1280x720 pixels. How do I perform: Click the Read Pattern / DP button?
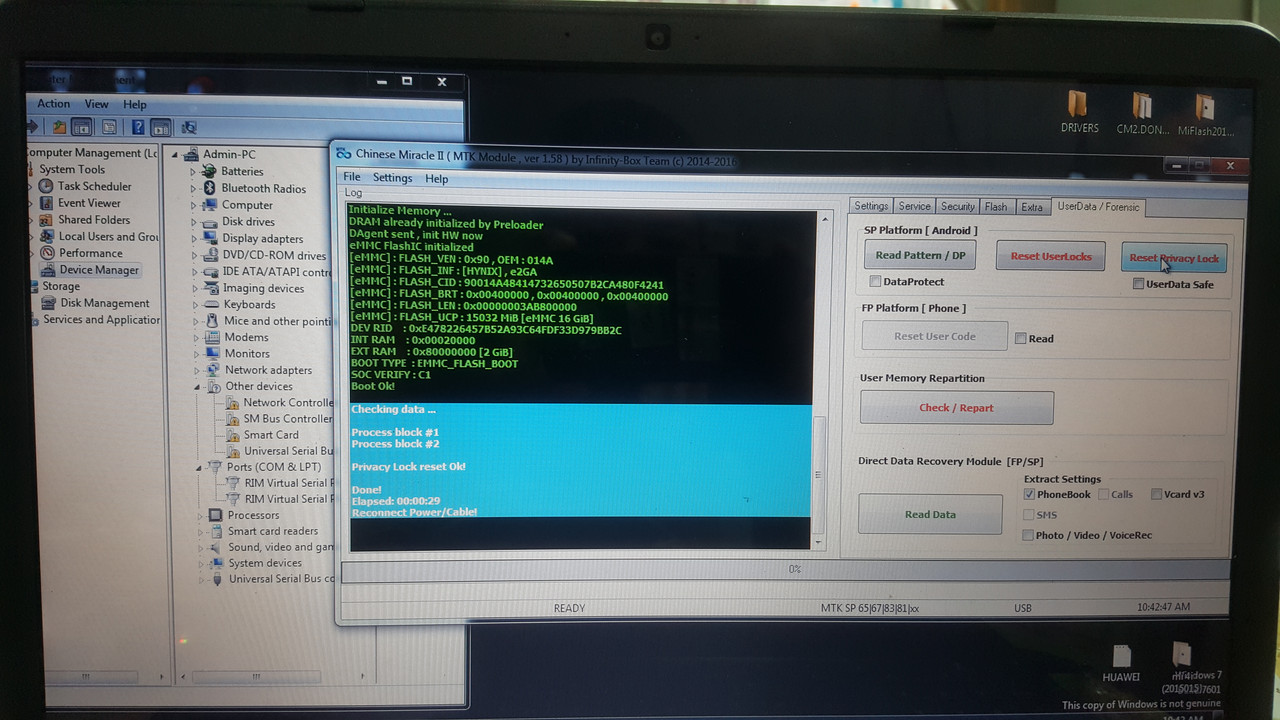tap(920, 255)
